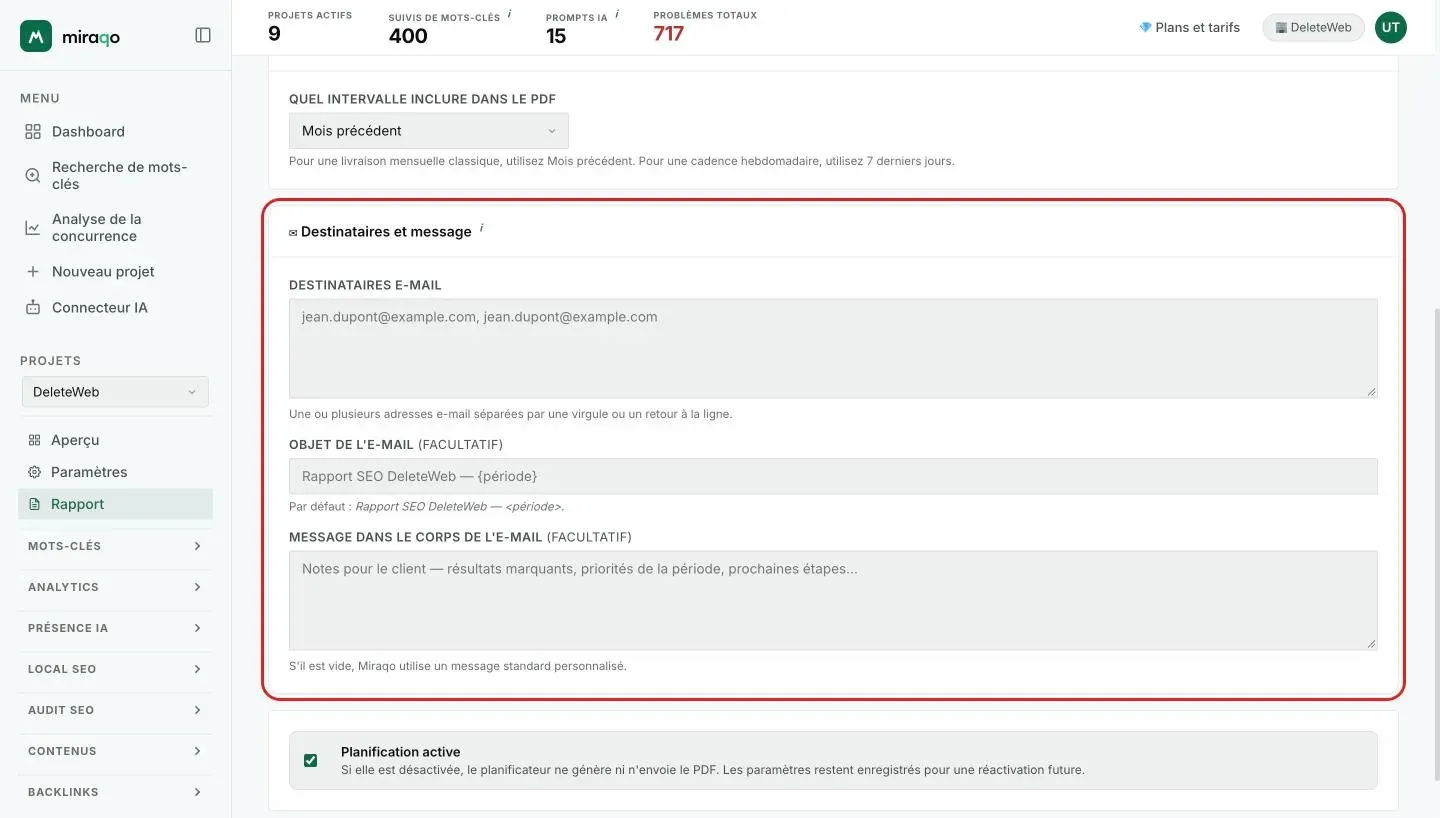The width and height of the screenshot is (1440, 818).
Task: Expand the Backlinks sidebar section
Action: 115,792
